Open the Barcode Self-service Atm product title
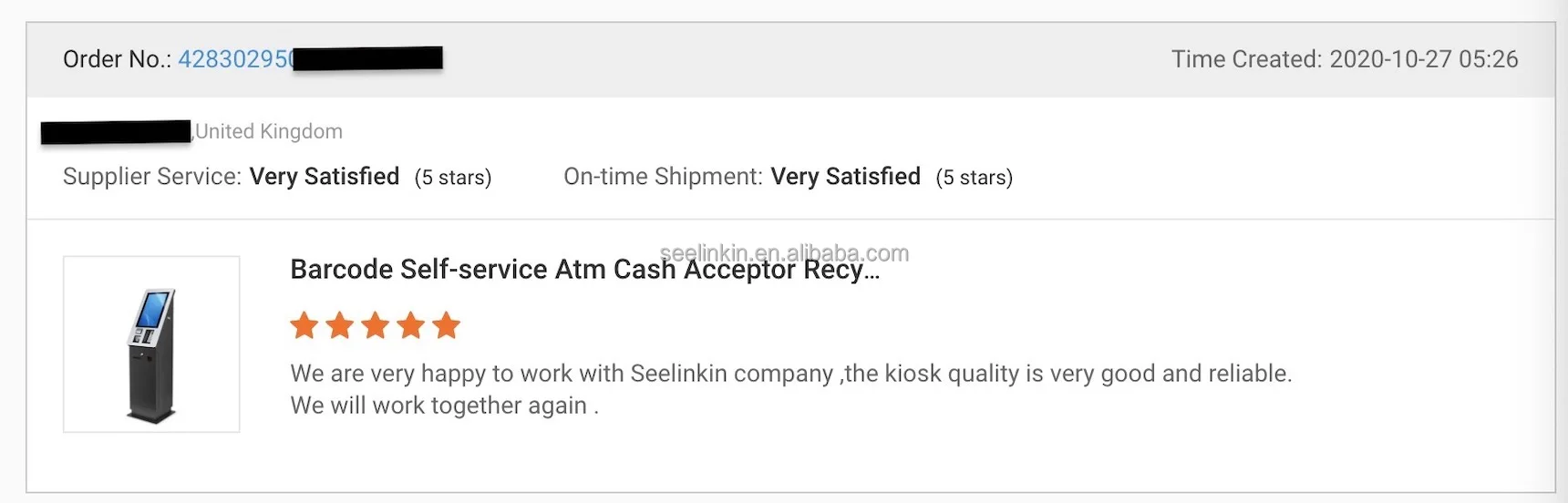Viewport: 1568px width, 503px height. 583,271
